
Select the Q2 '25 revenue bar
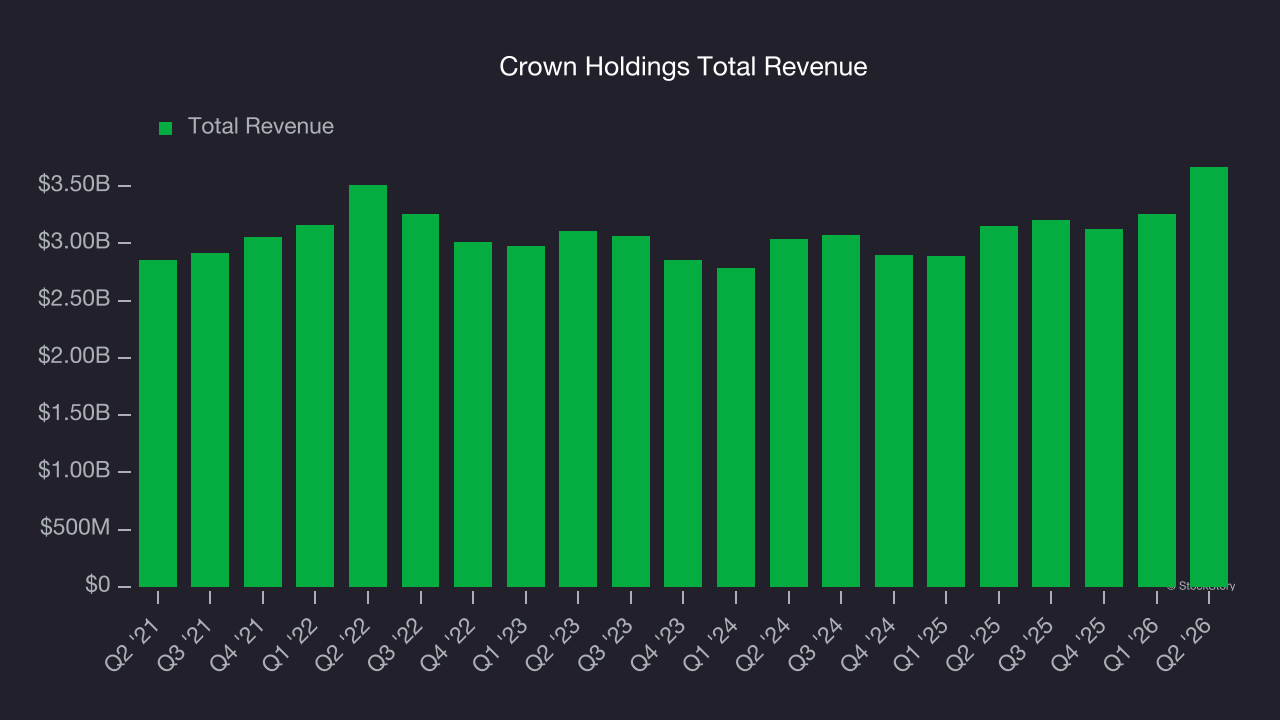tap(999, 406)
